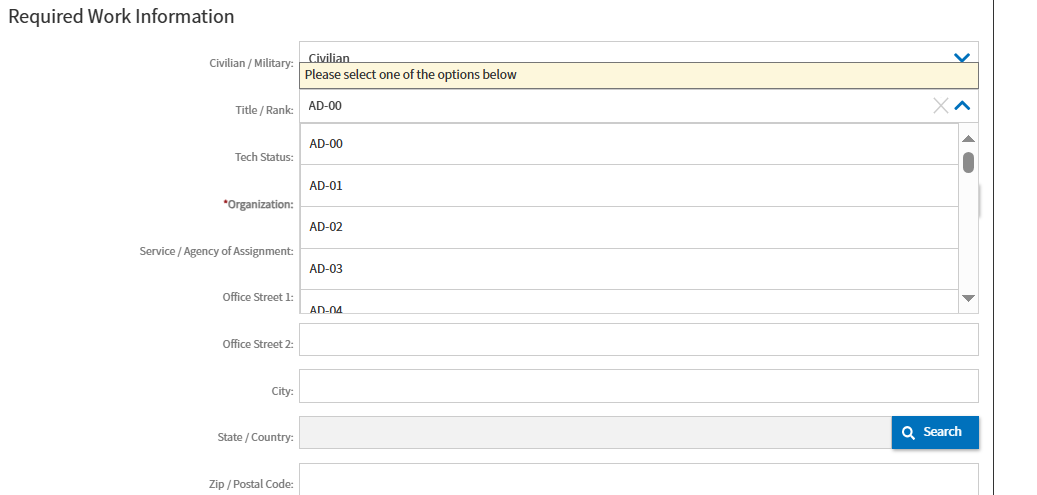This screenshot has width=1037, height=495.
Task: Click the Title / Rank text box showing AD-00
Action: [x=610, y=106]
